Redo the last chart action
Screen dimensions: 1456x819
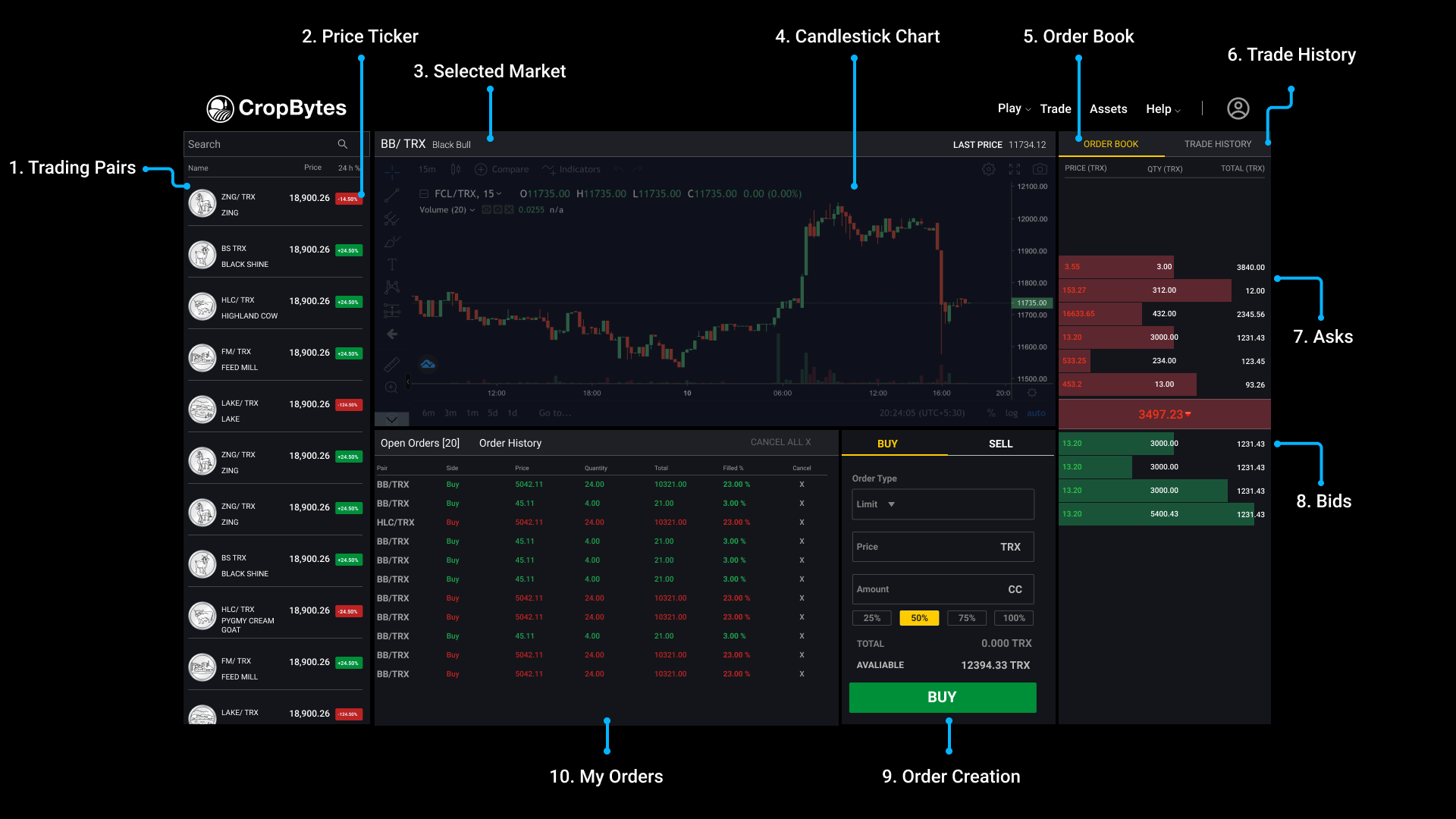point(638,169)
